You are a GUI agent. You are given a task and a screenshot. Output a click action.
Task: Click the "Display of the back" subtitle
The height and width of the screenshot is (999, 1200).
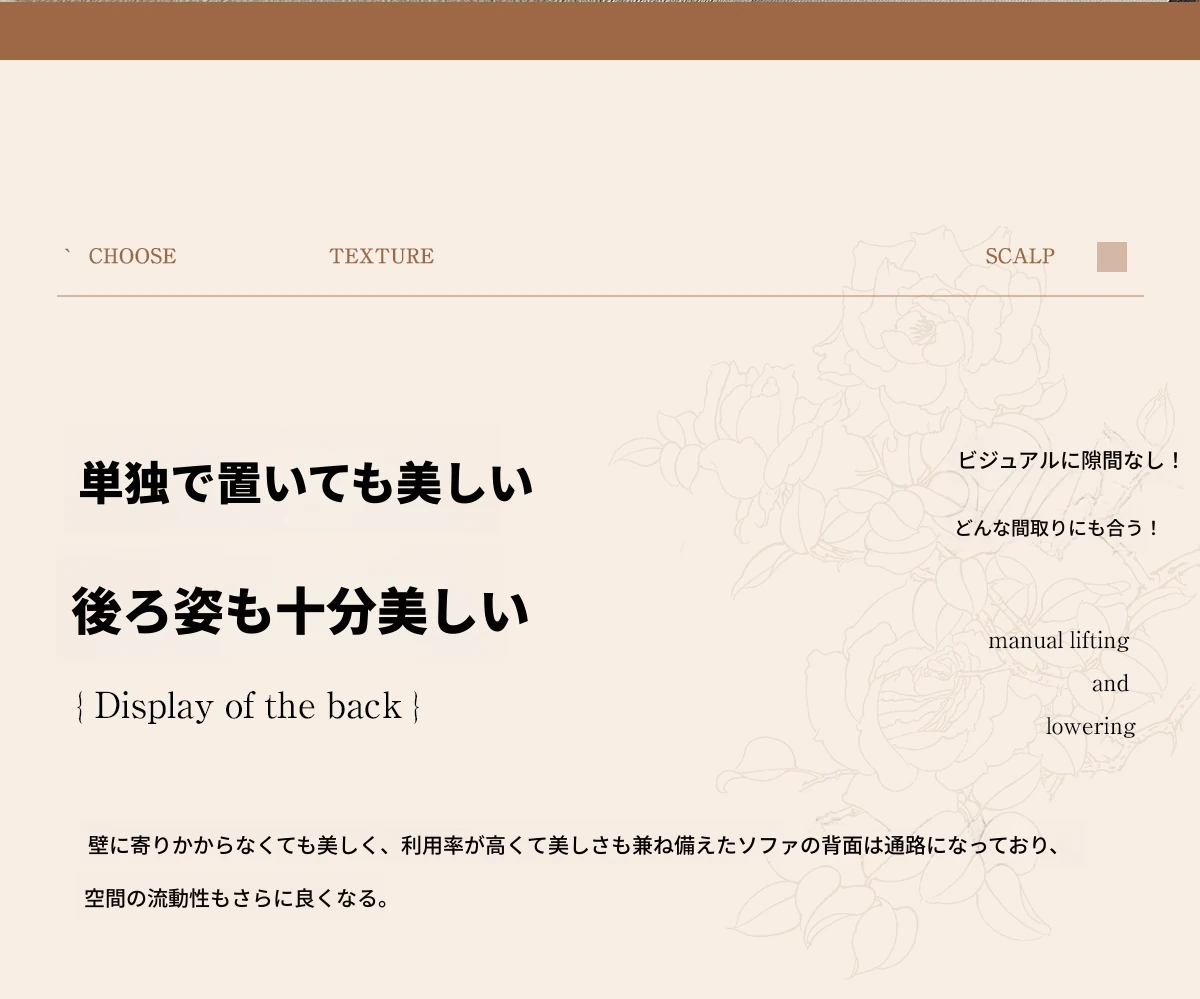click(x=248, y=706)
